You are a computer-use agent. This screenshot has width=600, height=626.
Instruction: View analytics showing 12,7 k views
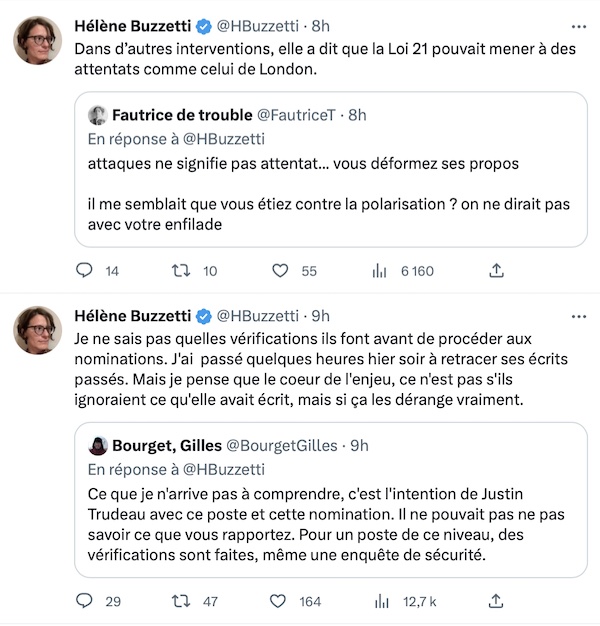[x=381, y=601]
